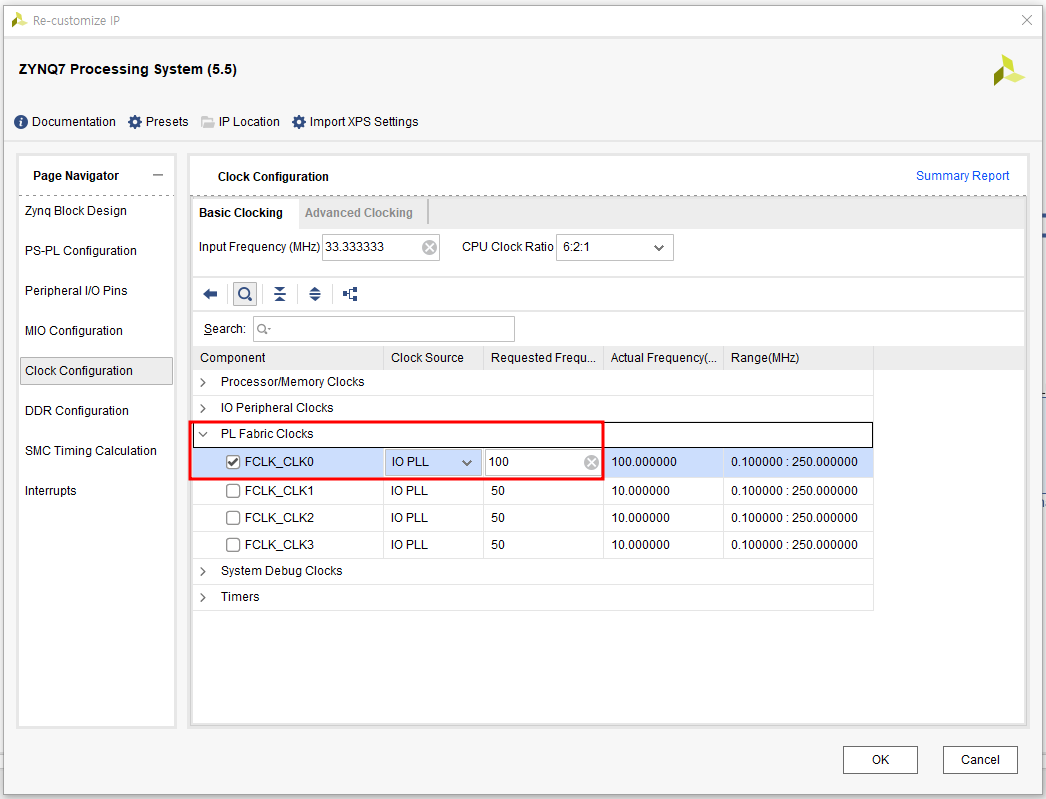Click the OK button
Image resolution: width=1046 pixels, height=799 pixels.
(880, 760)
